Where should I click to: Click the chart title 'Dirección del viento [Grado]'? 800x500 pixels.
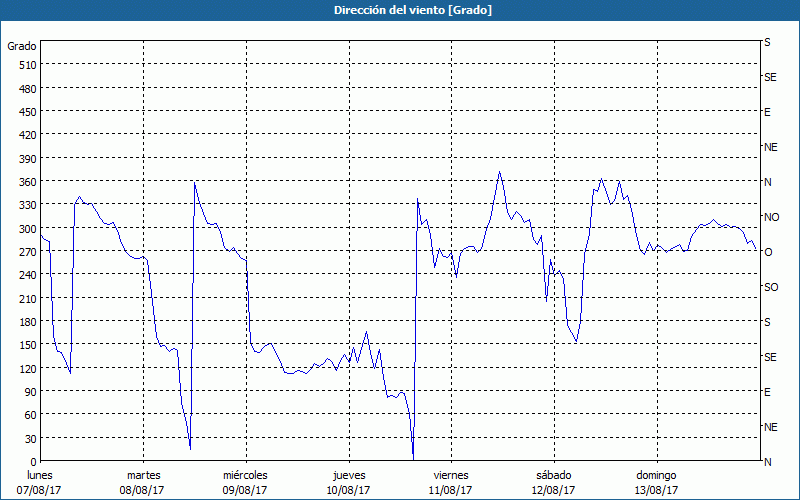(x=399, y=10)
